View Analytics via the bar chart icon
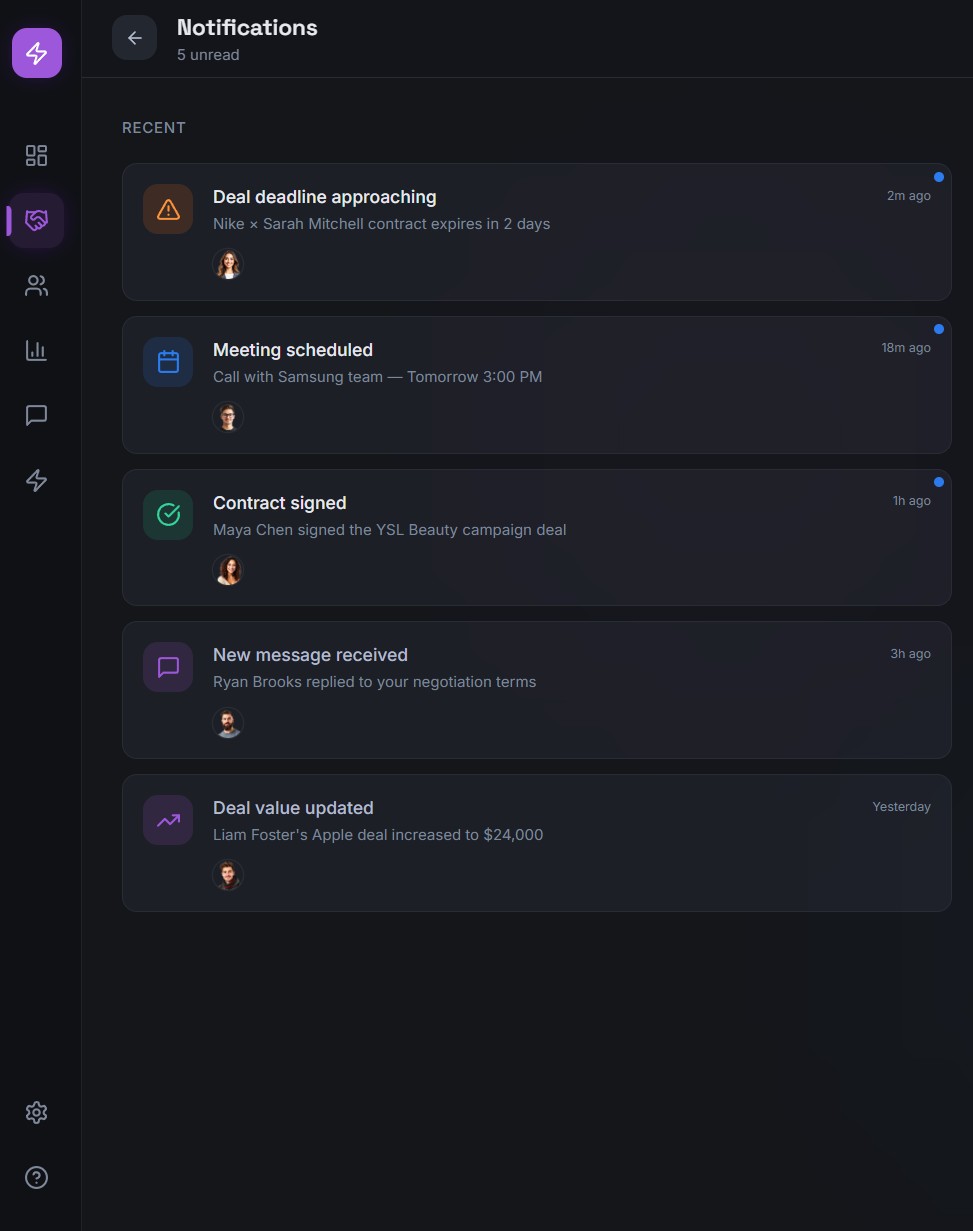Viewport: 973px width, 1231px height. 36,350
